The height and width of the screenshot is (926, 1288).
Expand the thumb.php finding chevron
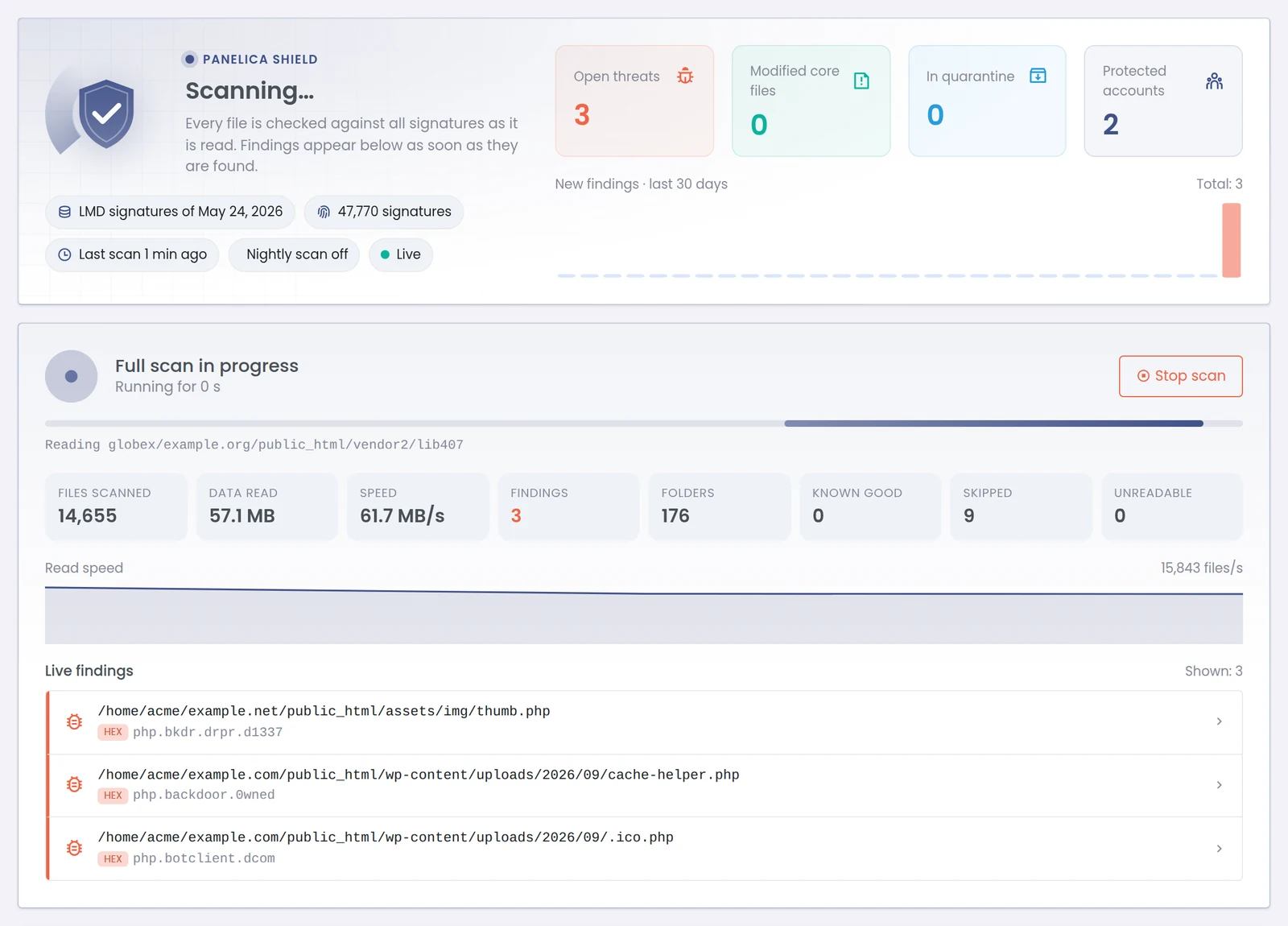coord(1219,721)
